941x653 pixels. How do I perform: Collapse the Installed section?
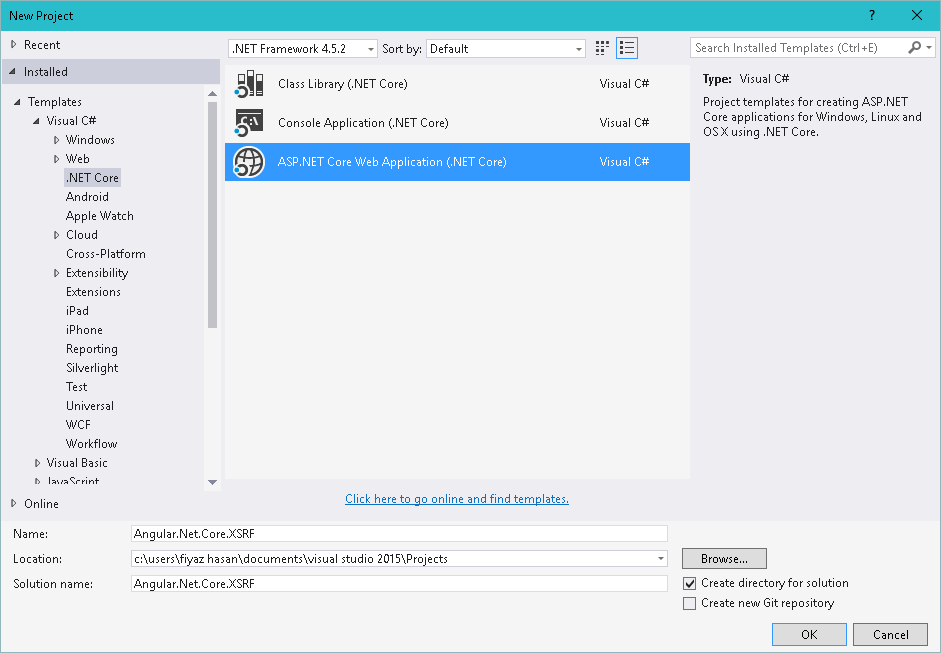[x=13, y=71]
